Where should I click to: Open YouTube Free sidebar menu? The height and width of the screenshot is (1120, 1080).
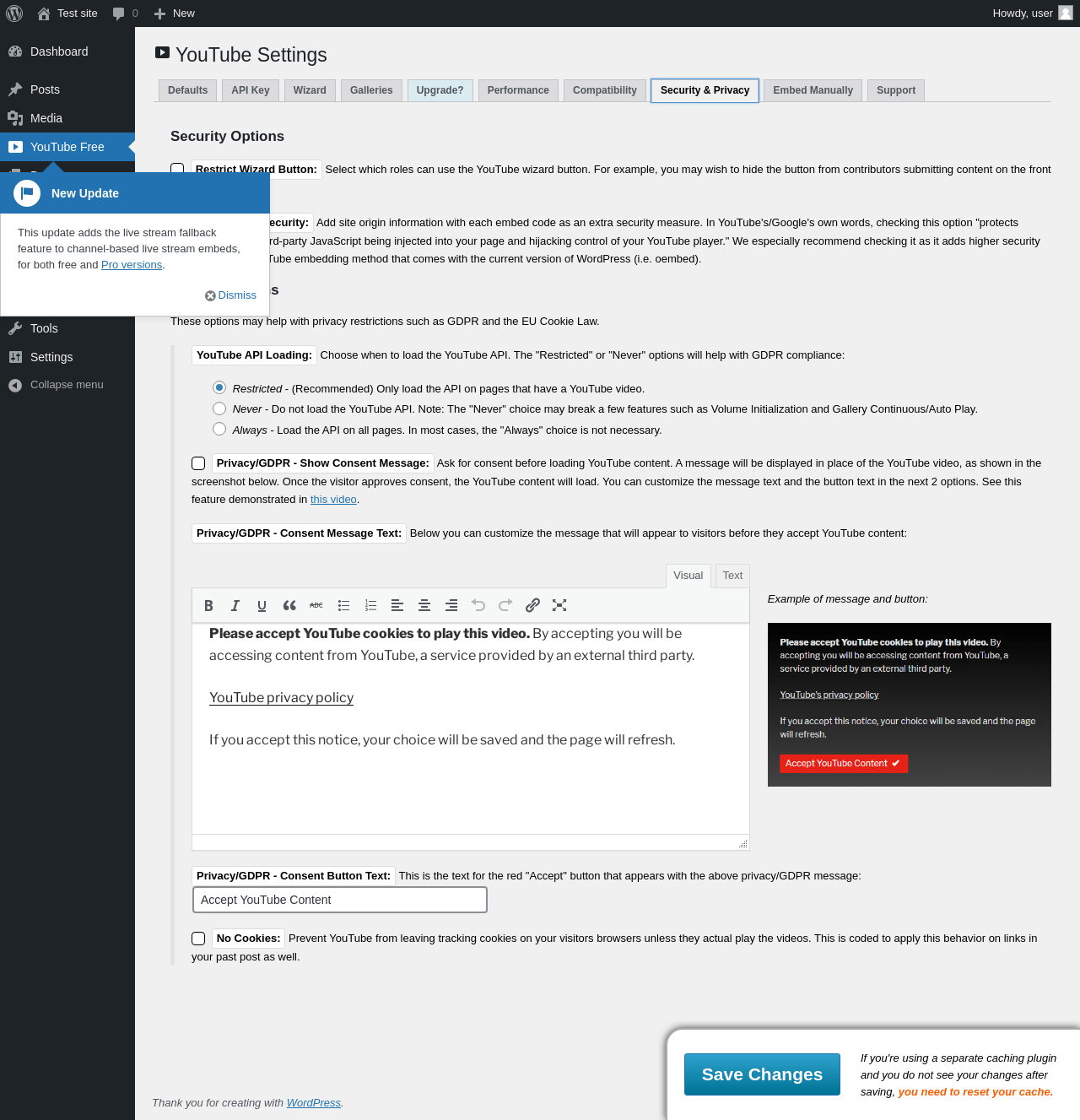click(67, 147)
